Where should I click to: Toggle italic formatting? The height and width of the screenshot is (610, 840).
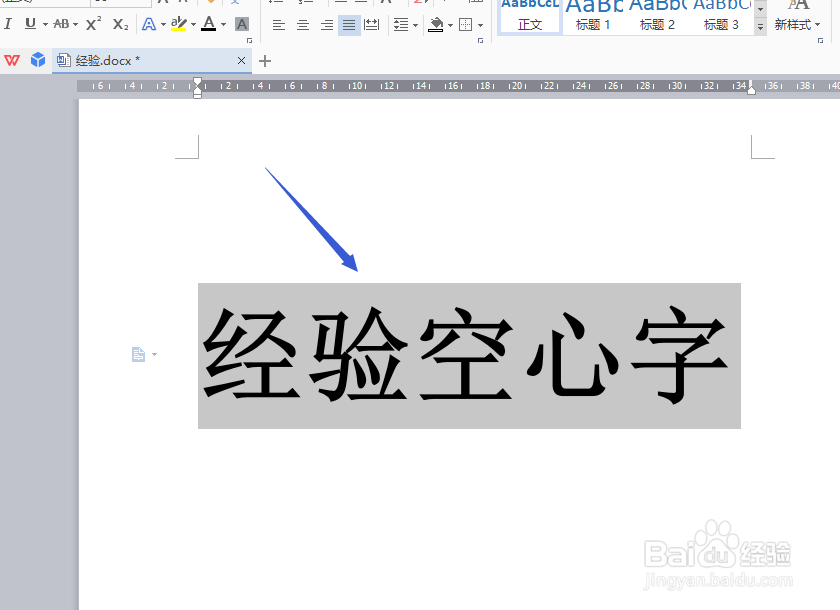coord(8,23)
